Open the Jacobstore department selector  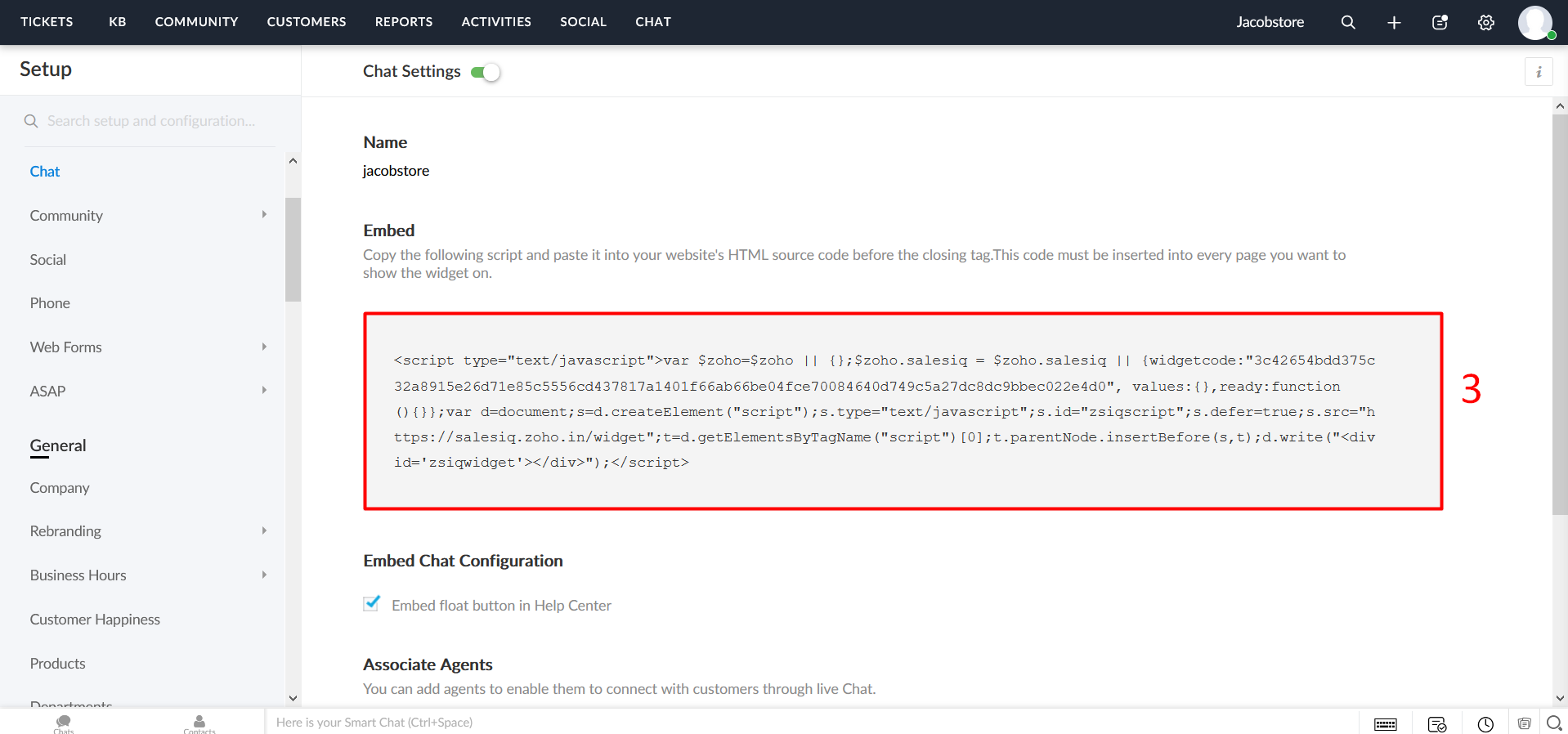[1270, 22]
